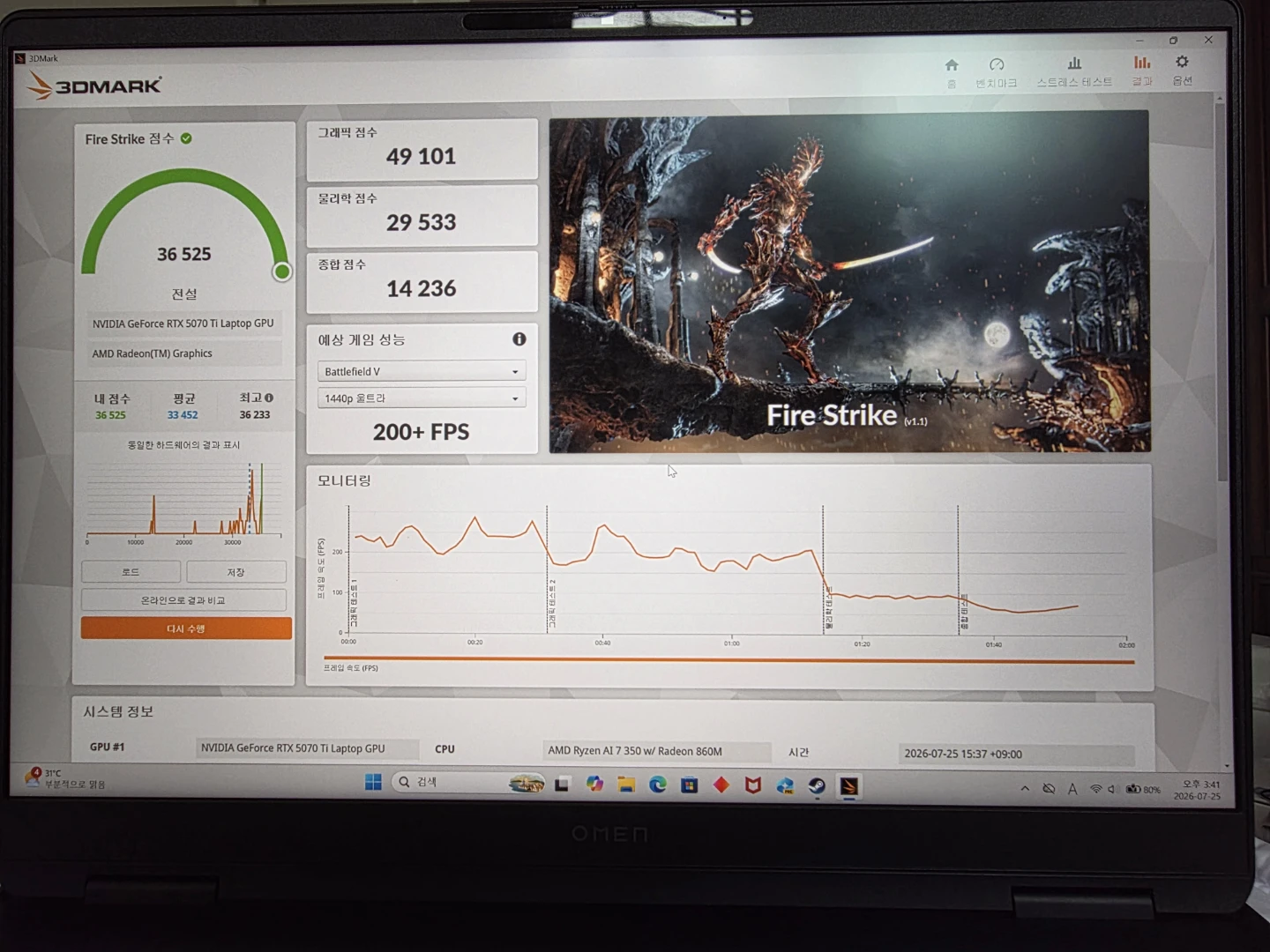Open the Battlefield V game dropdown
Image resolution: width=1270 pixels, height=952 pixels.
(x=422, y=371)
